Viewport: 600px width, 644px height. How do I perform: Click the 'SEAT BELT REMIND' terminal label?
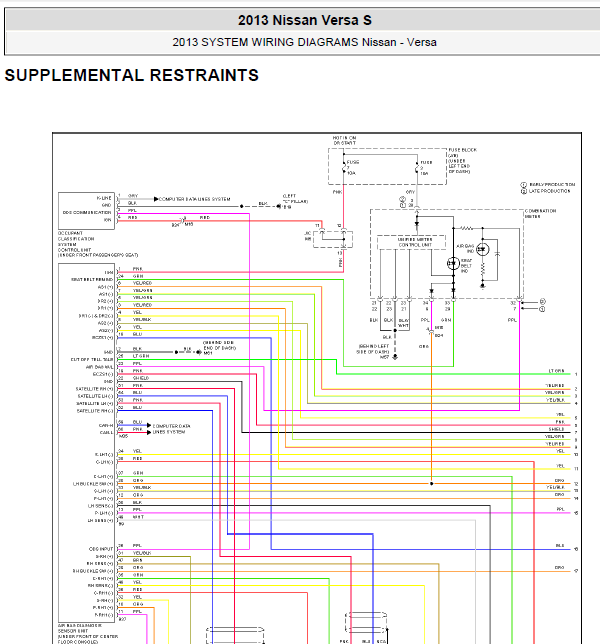coord(92,279)
